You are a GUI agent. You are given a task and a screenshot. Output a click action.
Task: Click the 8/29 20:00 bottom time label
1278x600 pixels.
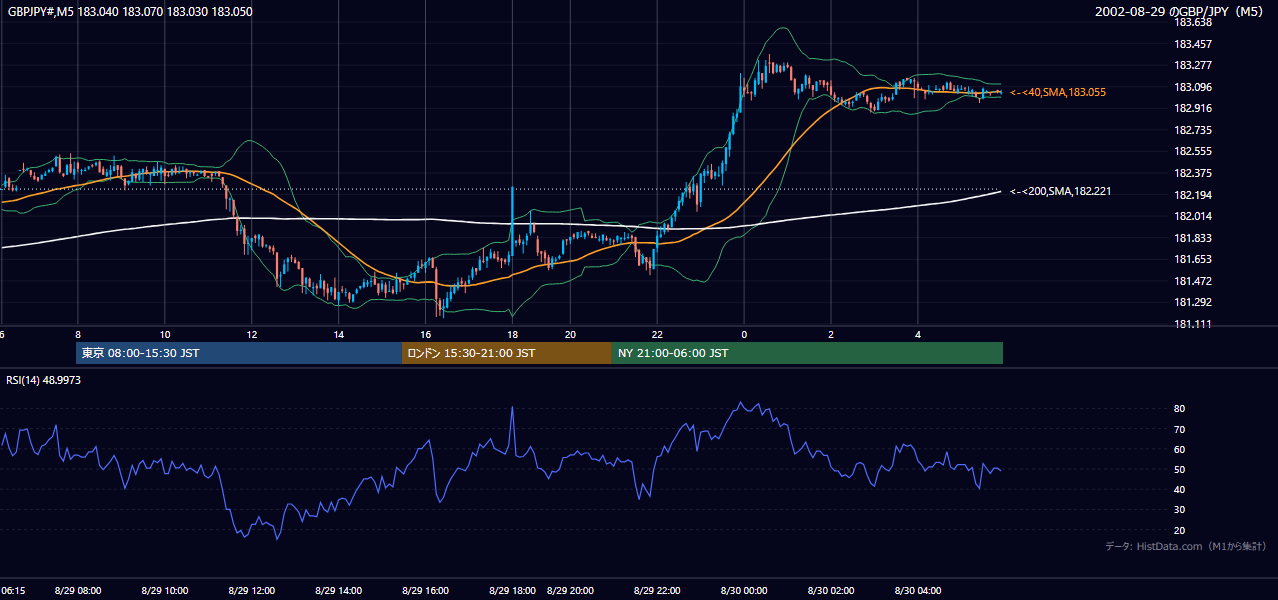point(570,590)
